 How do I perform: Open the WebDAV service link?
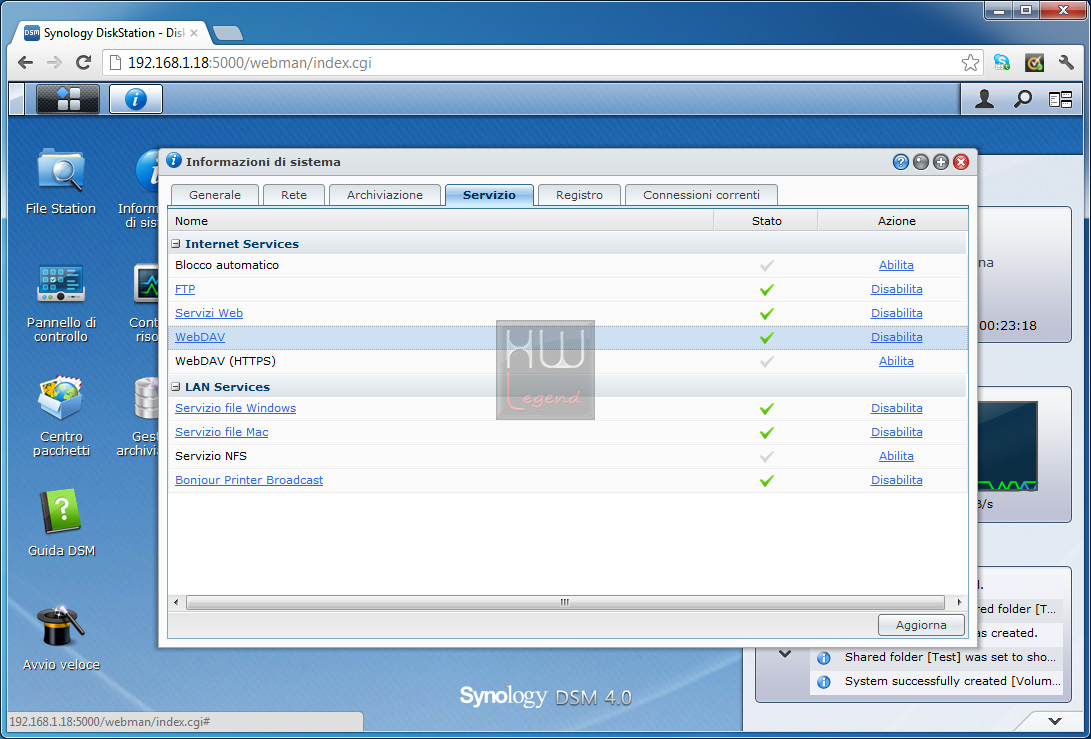tap(200, 337)
